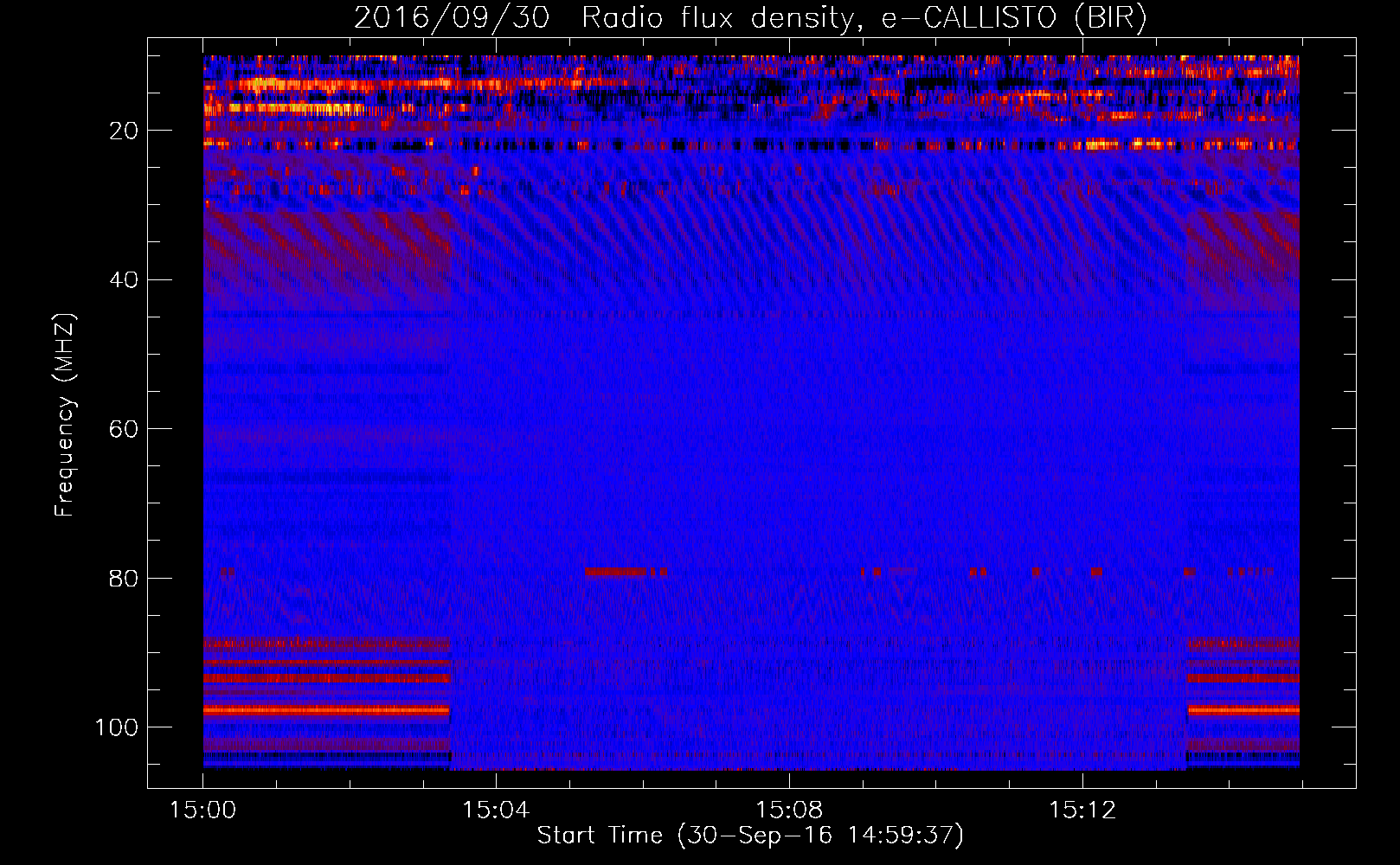The height and width of the screenshot is (865, 1400).
Task: Click the 'Frequency (MHZ)' axis label
Action: 65,415
